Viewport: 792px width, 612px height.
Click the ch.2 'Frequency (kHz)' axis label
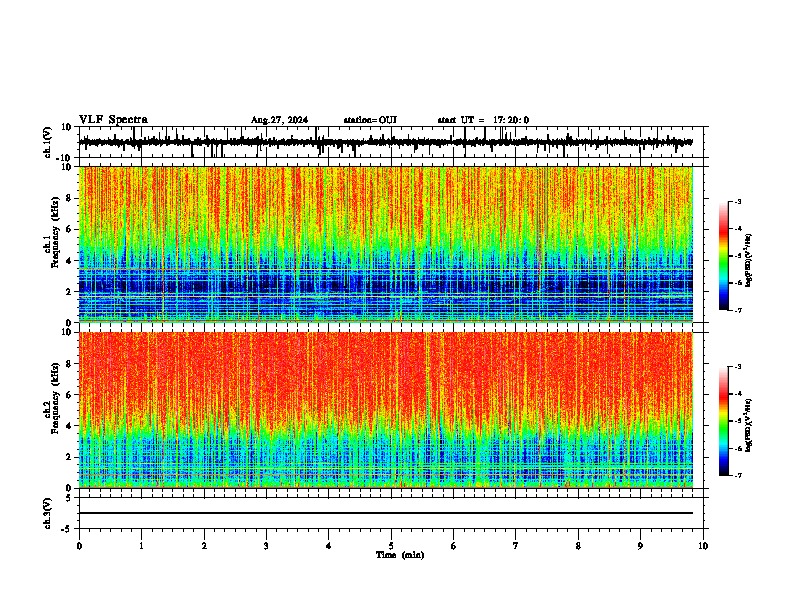point(55,398)
